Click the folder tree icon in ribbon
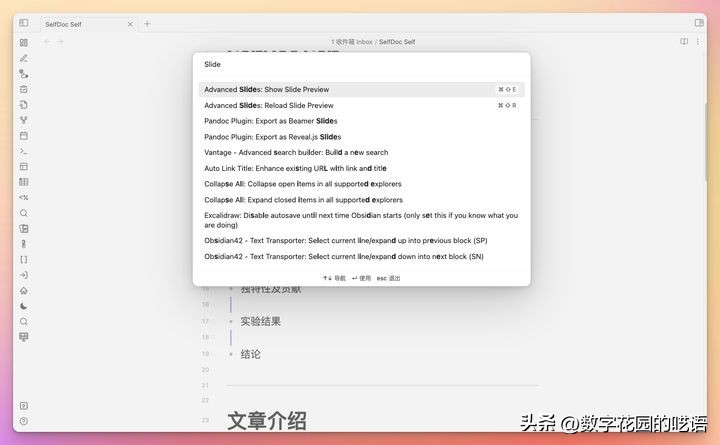Screen dimensions: 720x445 24,229
